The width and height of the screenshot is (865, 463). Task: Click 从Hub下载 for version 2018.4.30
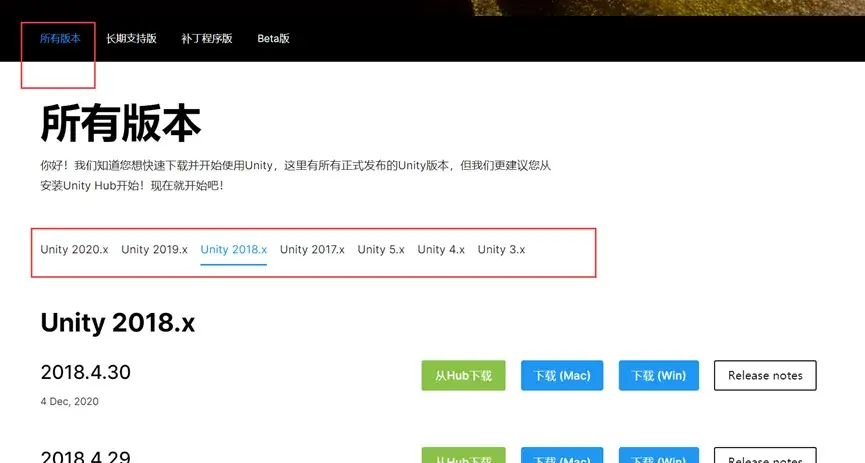(463, 375)
